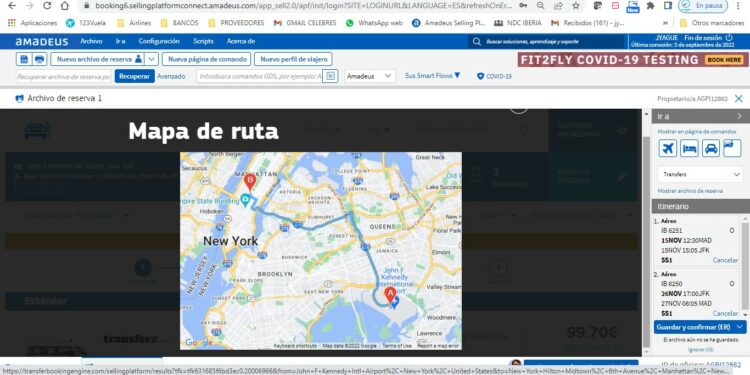Click Report a map error link

[x=438, y=345]
